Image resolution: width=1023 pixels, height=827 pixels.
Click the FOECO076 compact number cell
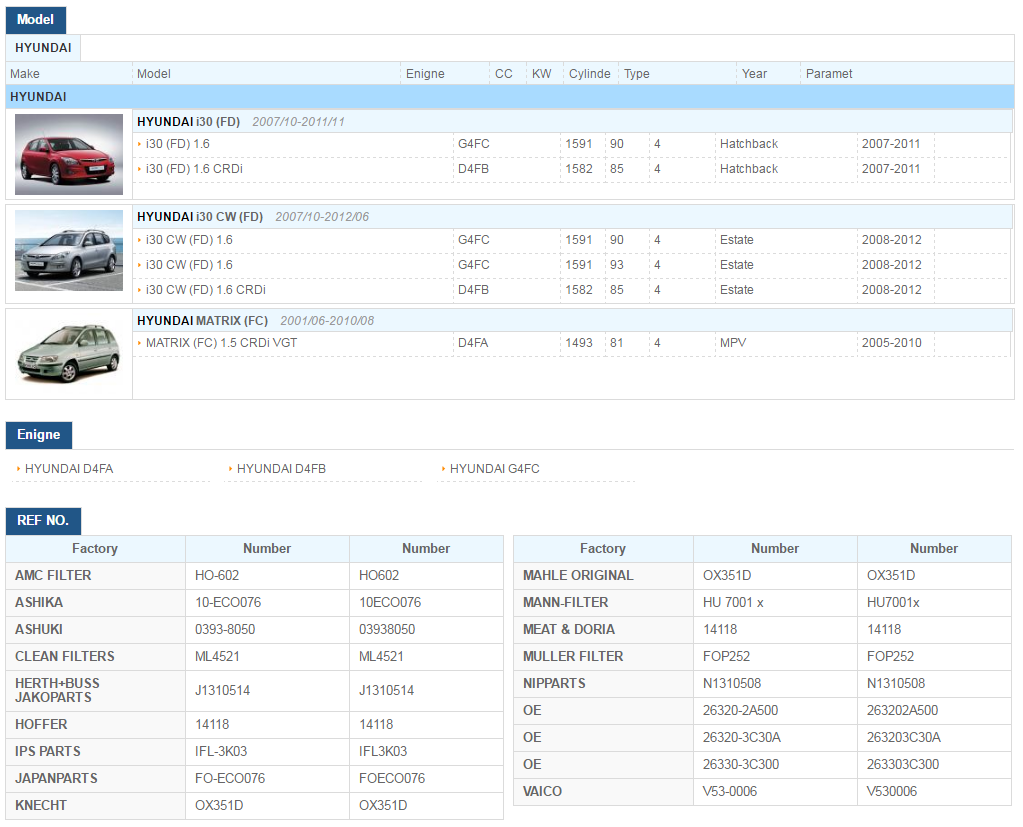tap(427, 779)
